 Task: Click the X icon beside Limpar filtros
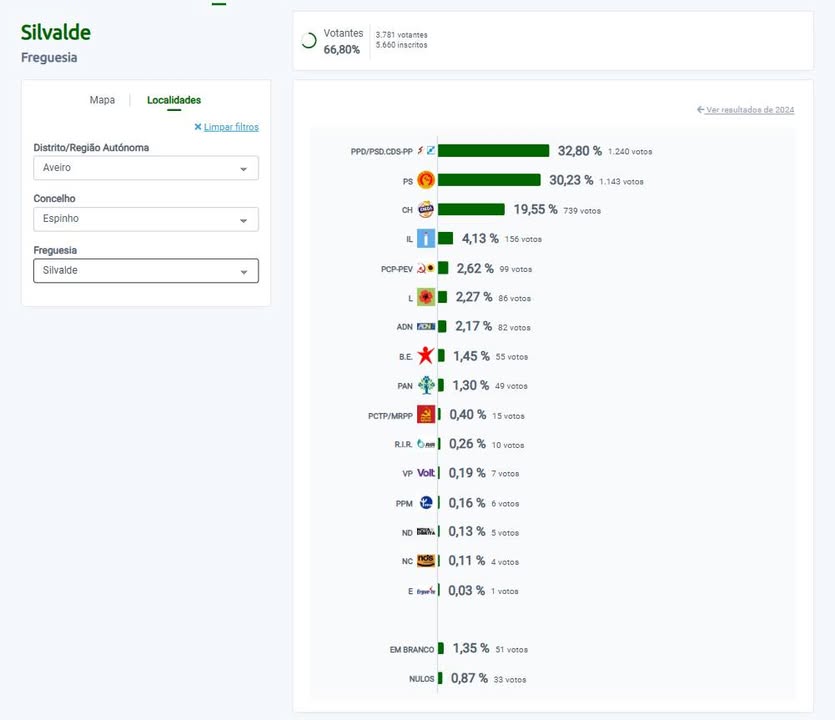tap(198, 127)
